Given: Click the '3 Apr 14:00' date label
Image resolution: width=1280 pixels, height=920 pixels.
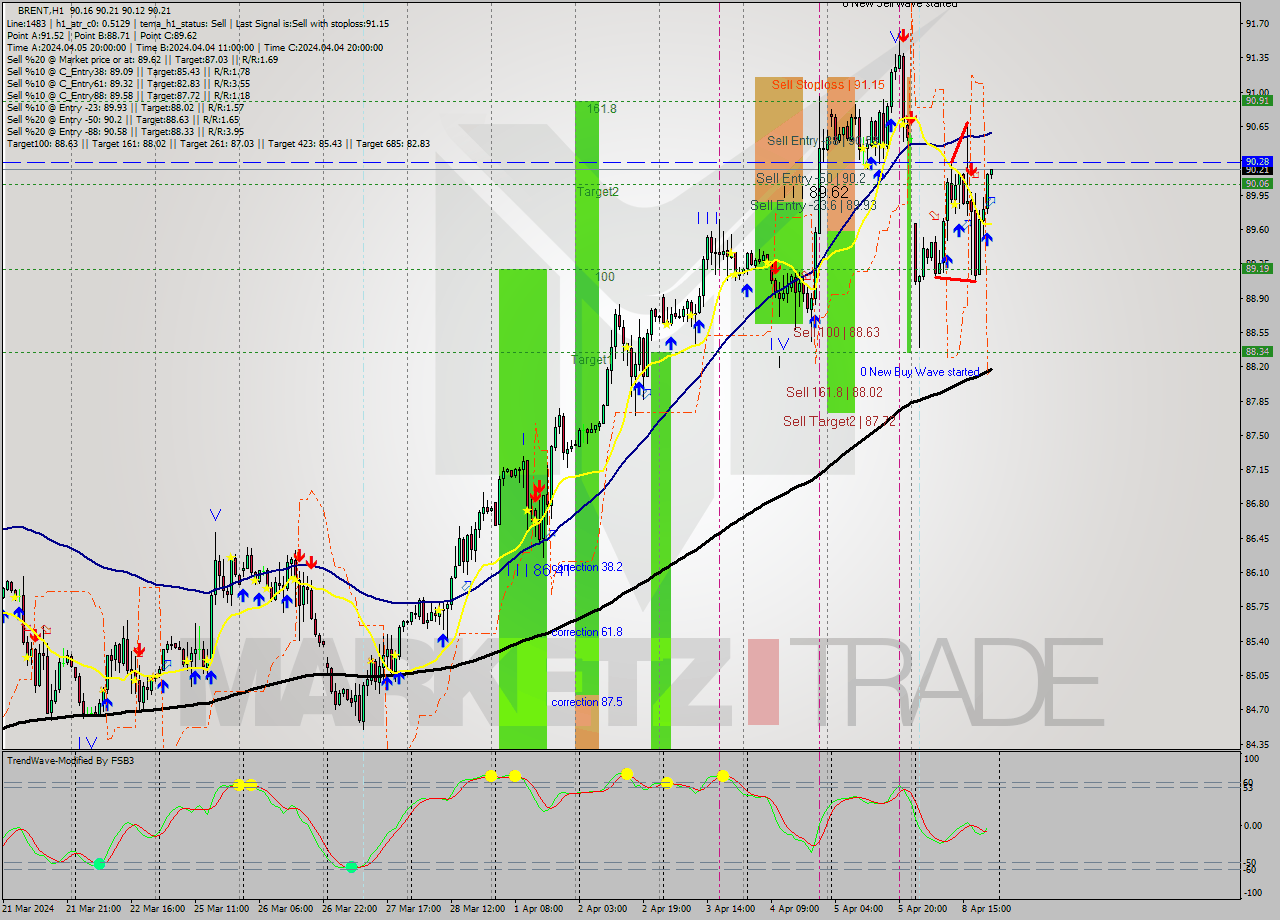Looking at the screenshot, I should 730,909.
